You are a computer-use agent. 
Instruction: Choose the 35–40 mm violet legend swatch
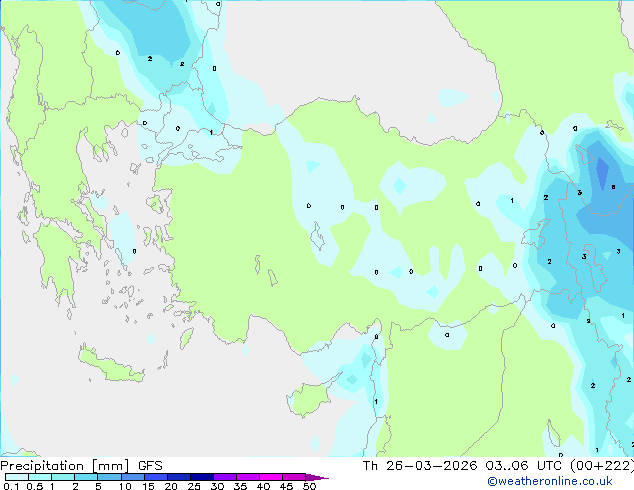(248, 477)
